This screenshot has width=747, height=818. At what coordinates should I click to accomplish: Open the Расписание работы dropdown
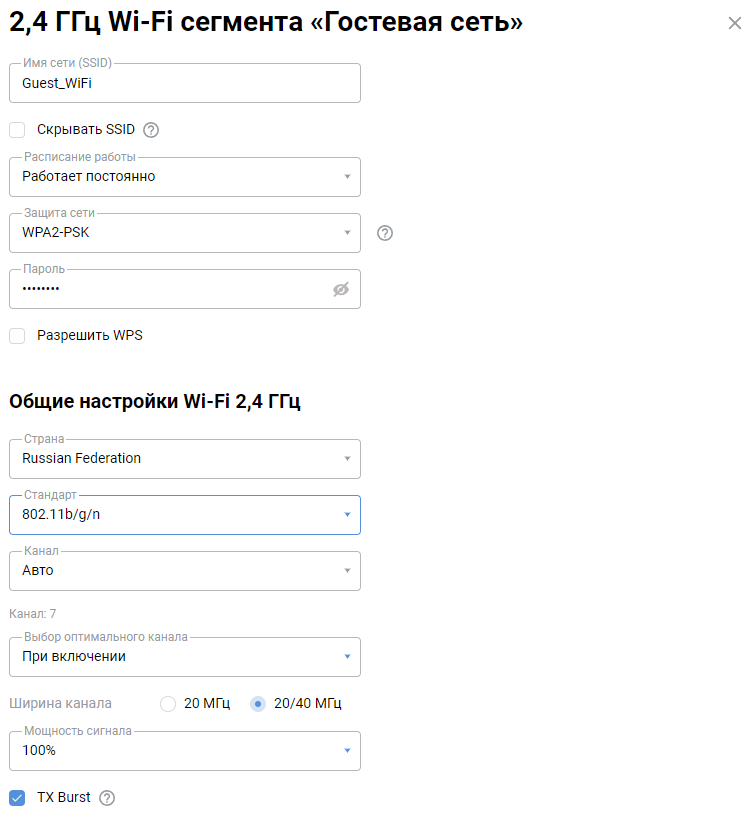click(x=184, y=177)
